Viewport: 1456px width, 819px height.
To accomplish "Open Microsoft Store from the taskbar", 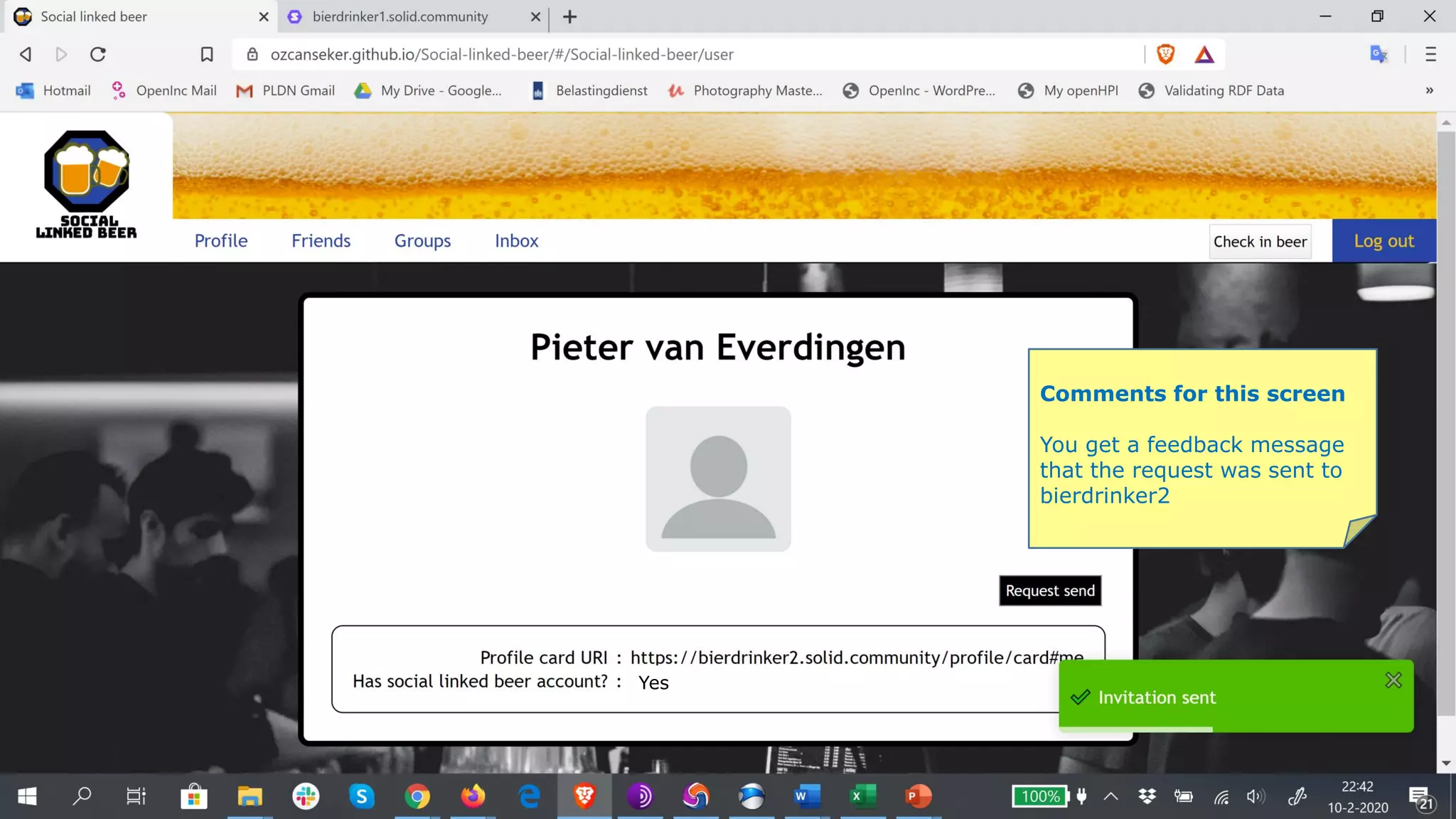I will [193, 796].
